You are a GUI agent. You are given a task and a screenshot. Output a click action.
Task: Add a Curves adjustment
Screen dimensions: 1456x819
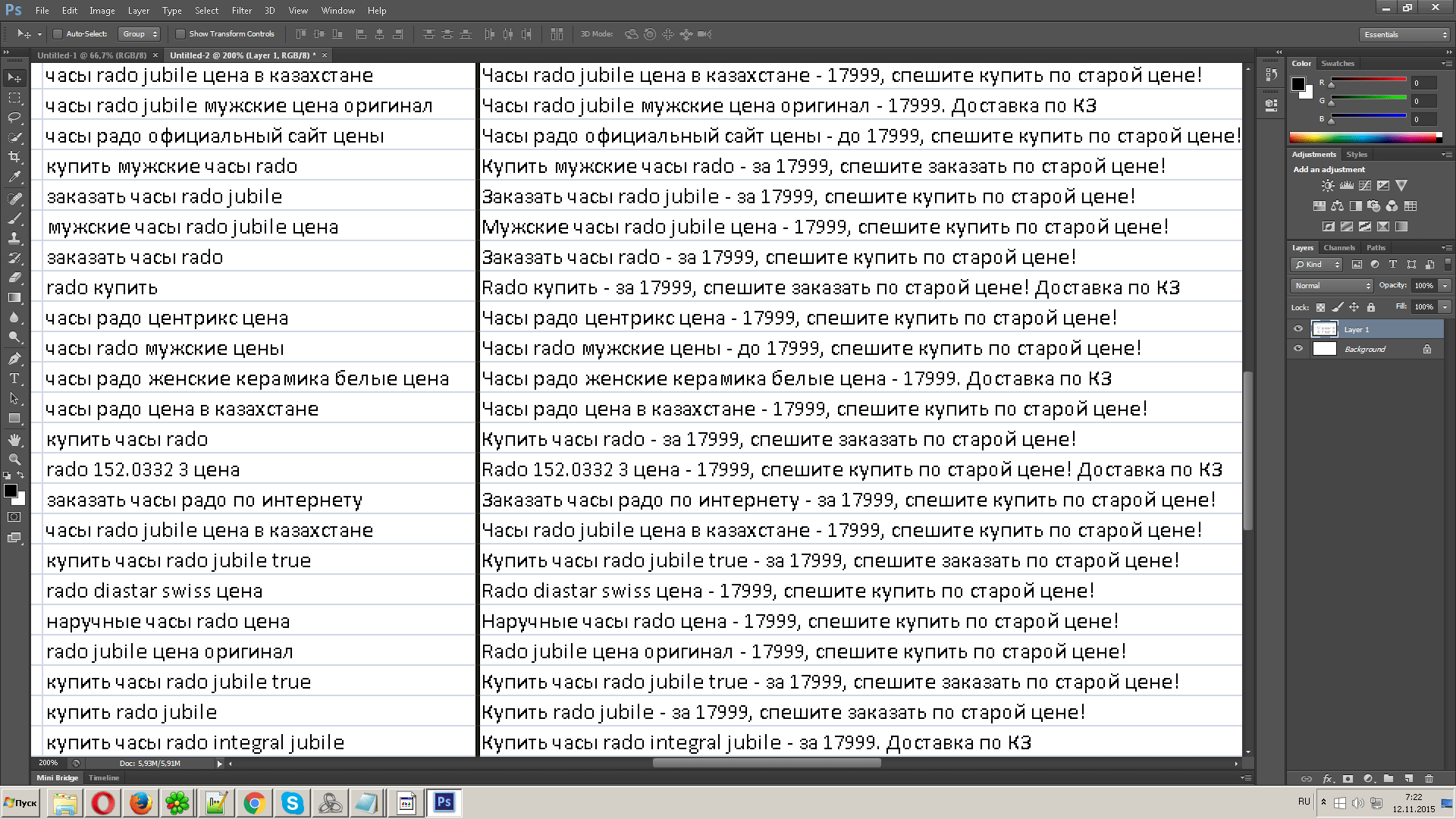[x=1365, y=186]
